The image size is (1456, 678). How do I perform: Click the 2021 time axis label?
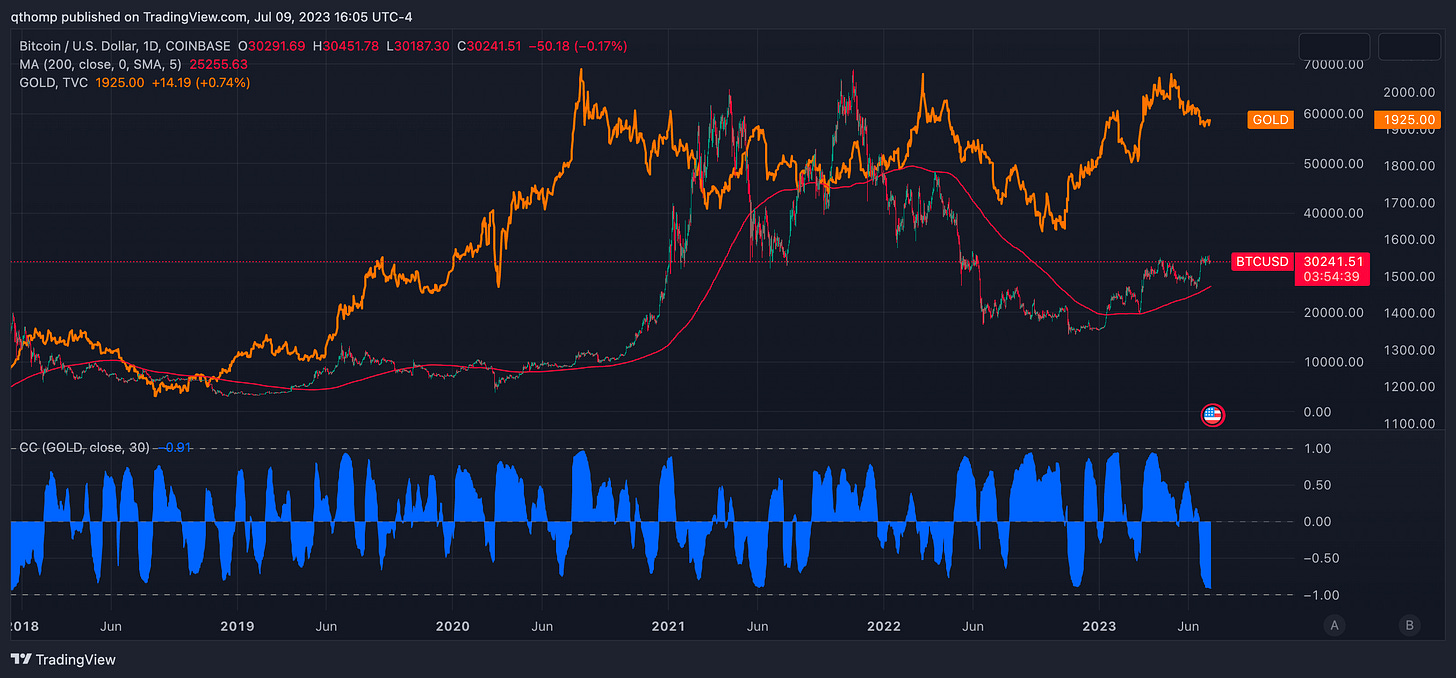pos(668,626)
